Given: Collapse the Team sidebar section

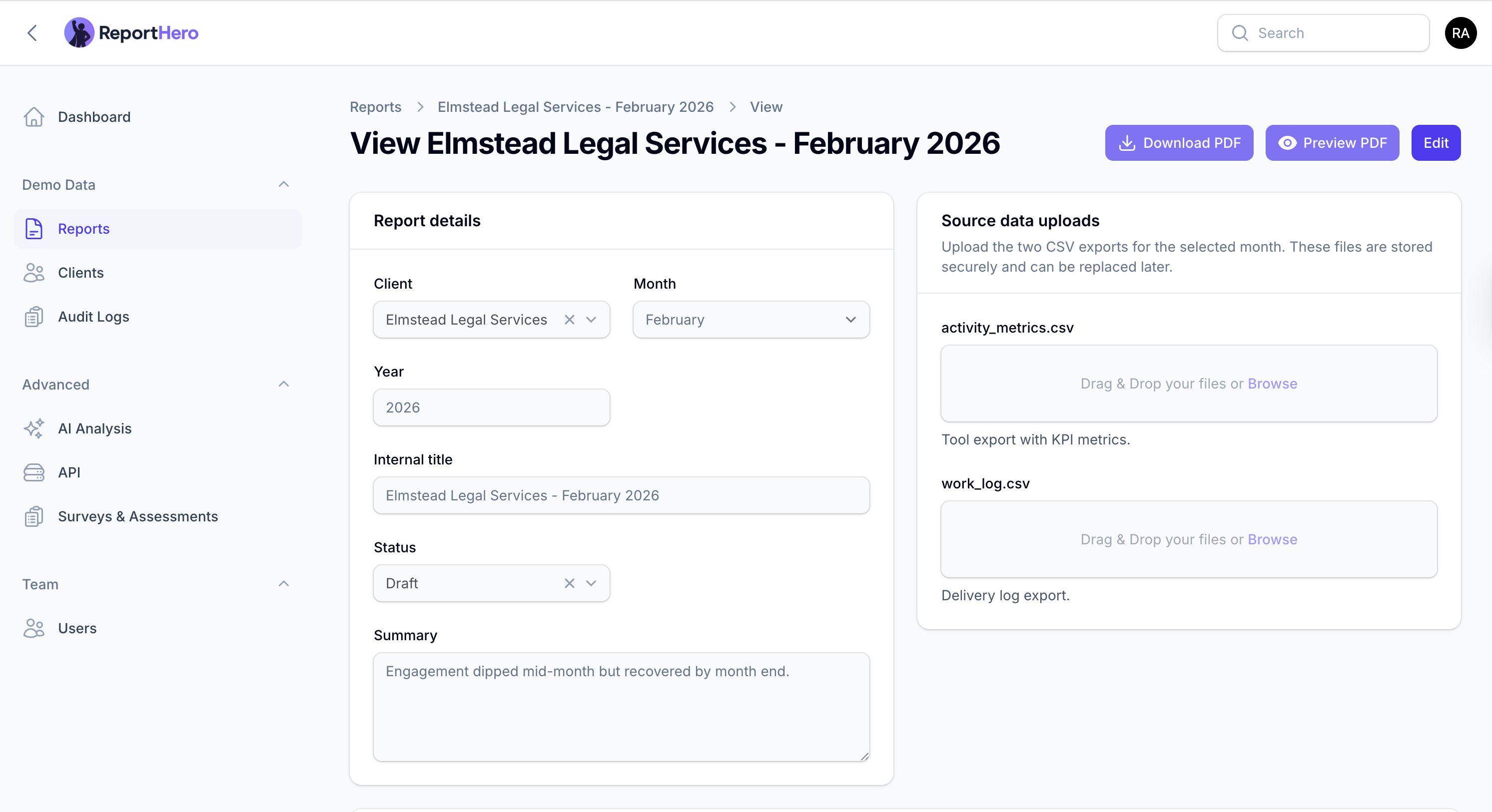Looking at the screenshot, I should pos(284,584).
